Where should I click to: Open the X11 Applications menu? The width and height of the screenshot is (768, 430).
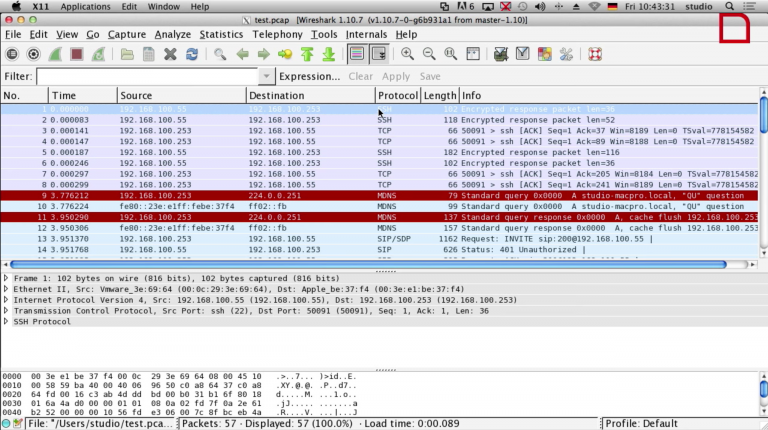(x=85, y=6)
